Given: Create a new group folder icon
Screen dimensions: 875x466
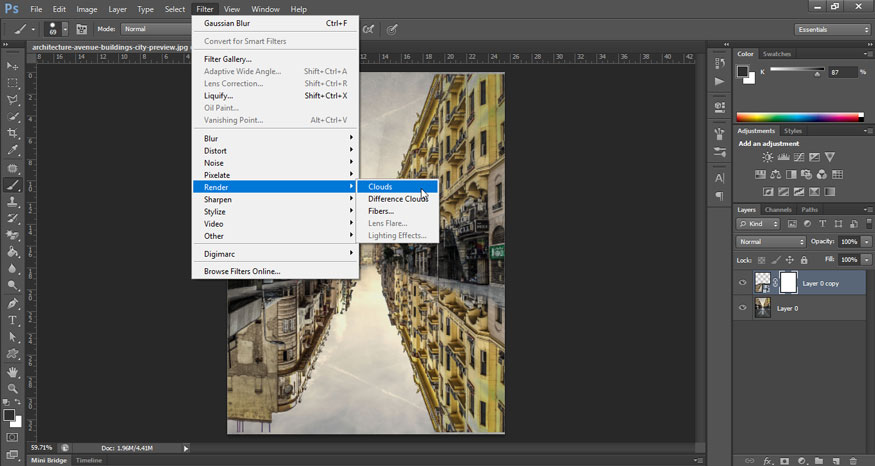Looking at the screenshot, I should [x=819, y=461].
